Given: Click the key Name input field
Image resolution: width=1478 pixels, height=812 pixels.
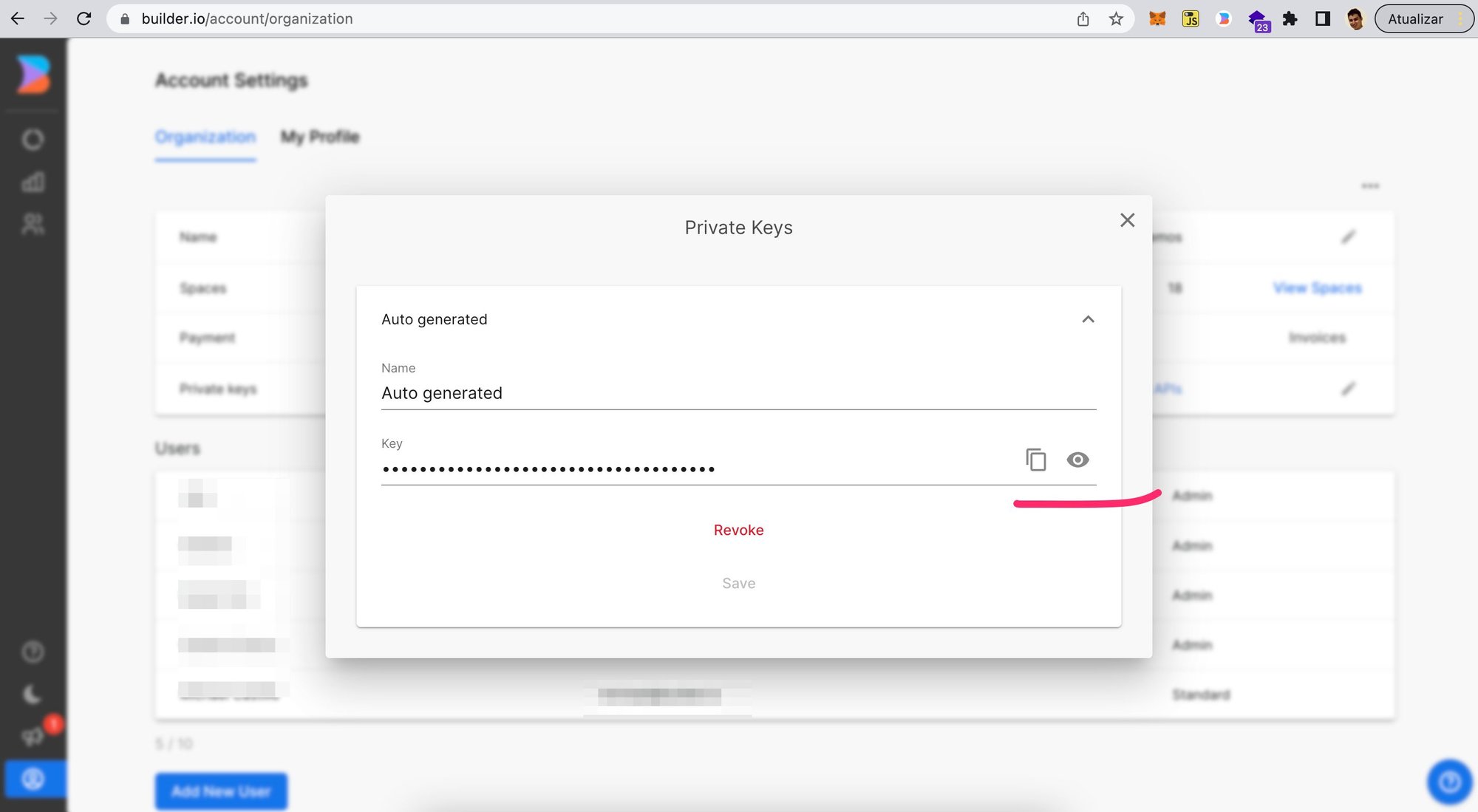Looking at the screenshot, I should point(738,393).
